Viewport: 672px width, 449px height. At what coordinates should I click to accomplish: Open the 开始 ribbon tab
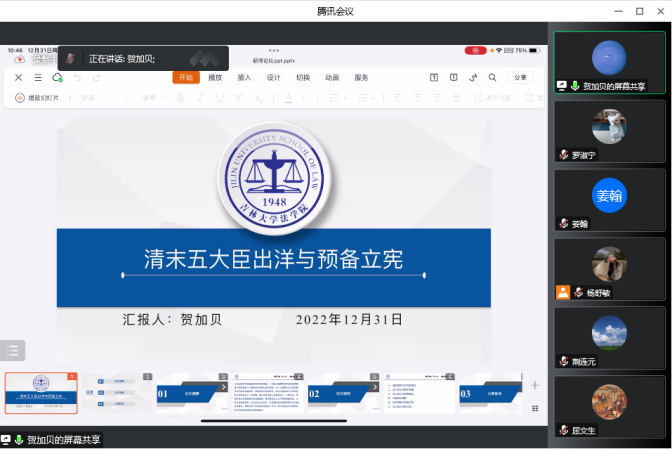[186, 78]
